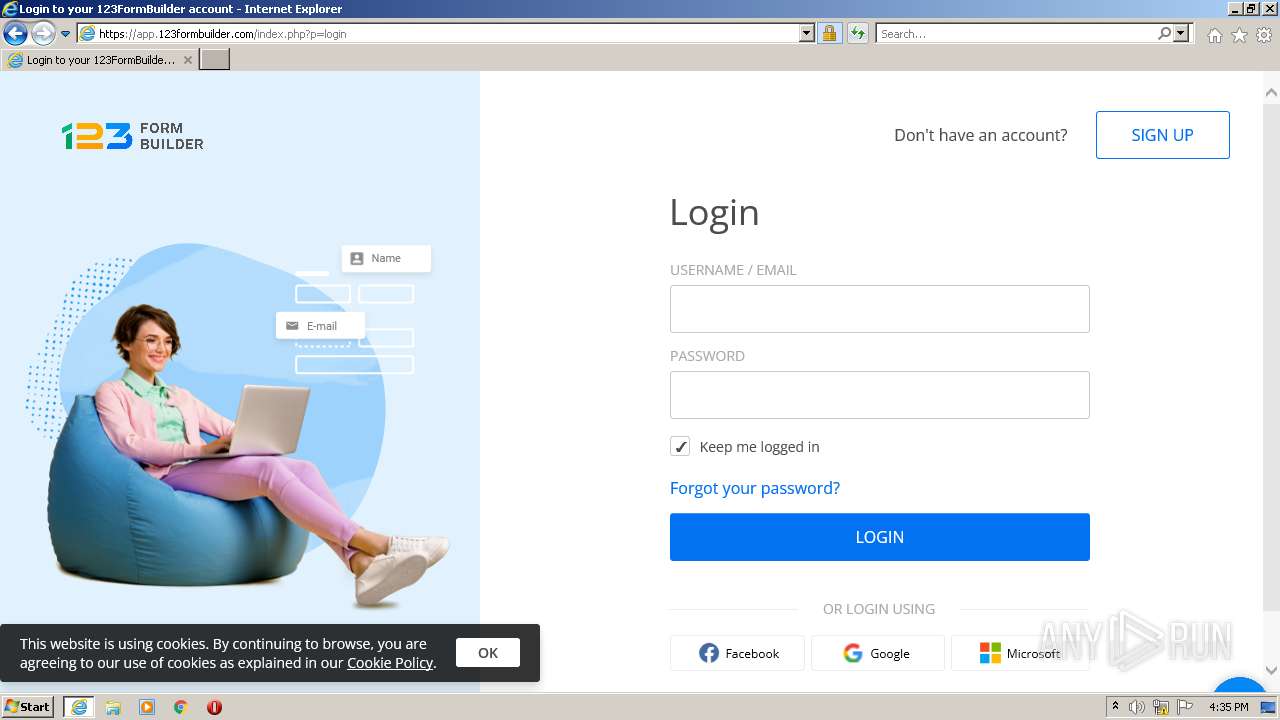The height and width of the screenshot is (720, 1280).
Task: Click the 123 Form Builder logo
Action: coord(132,136)
